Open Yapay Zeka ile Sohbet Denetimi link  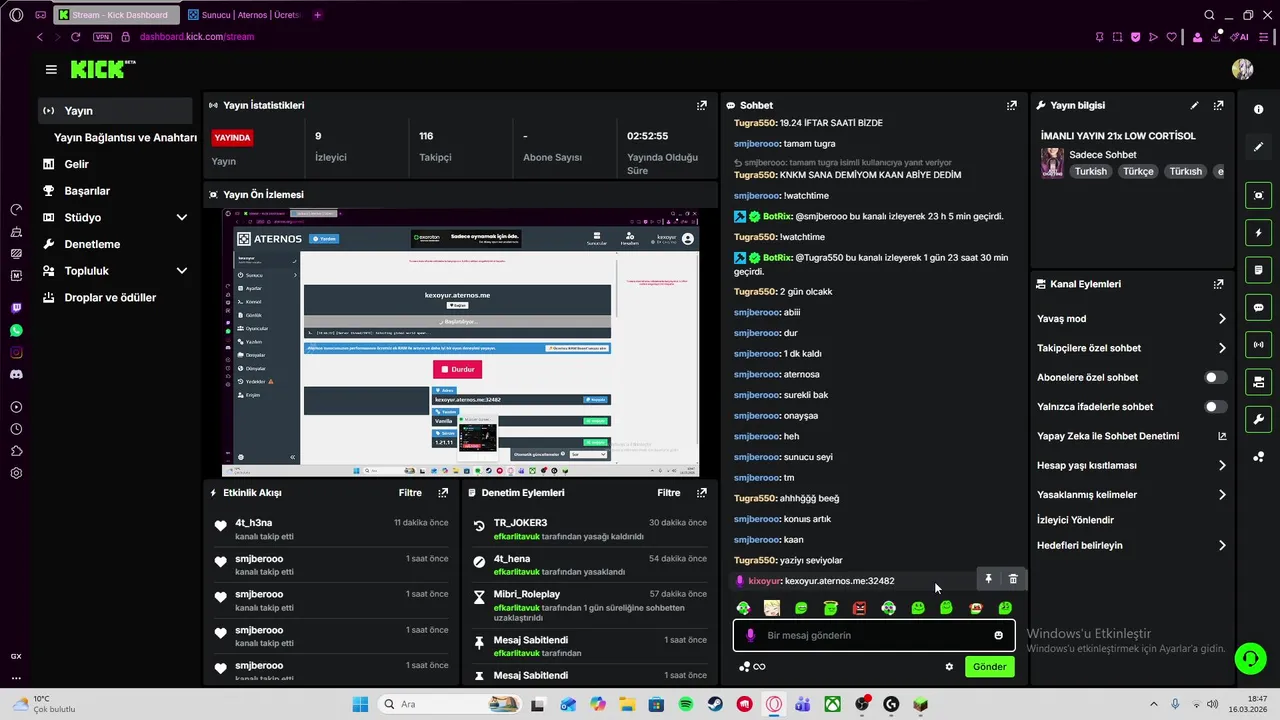tap(1131, 436)
